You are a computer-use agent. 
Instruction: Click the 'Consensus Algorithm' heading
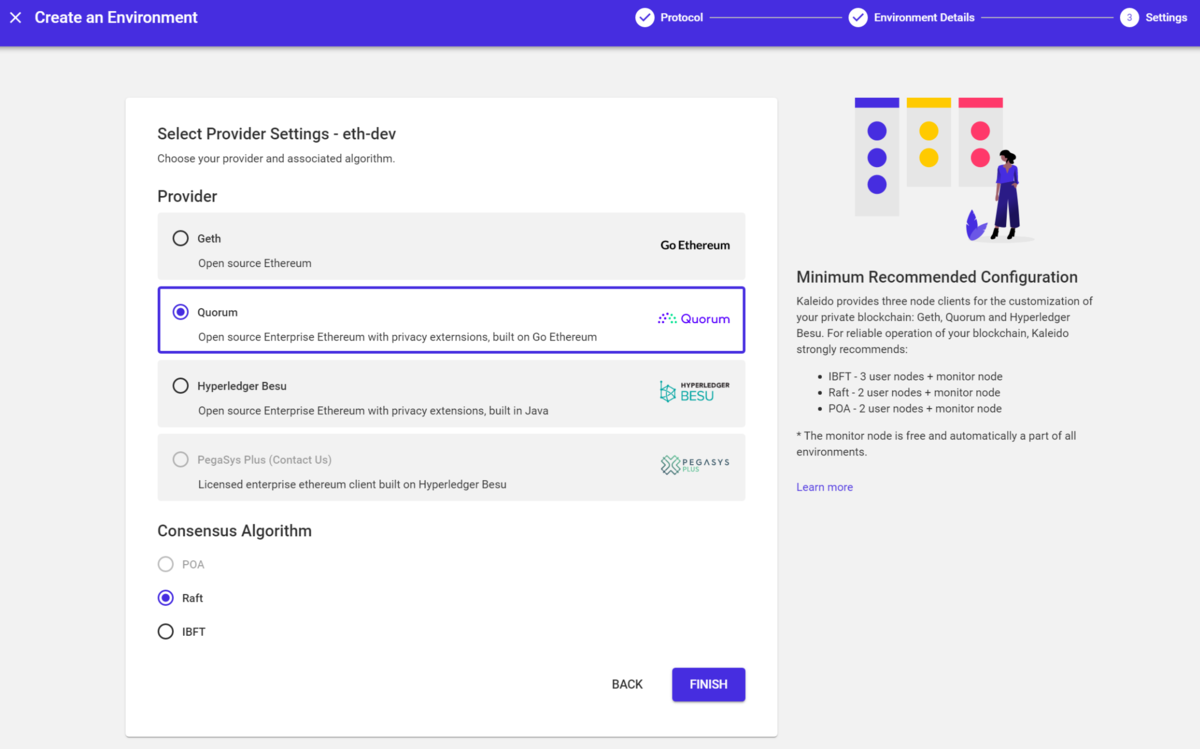(234, 531)
